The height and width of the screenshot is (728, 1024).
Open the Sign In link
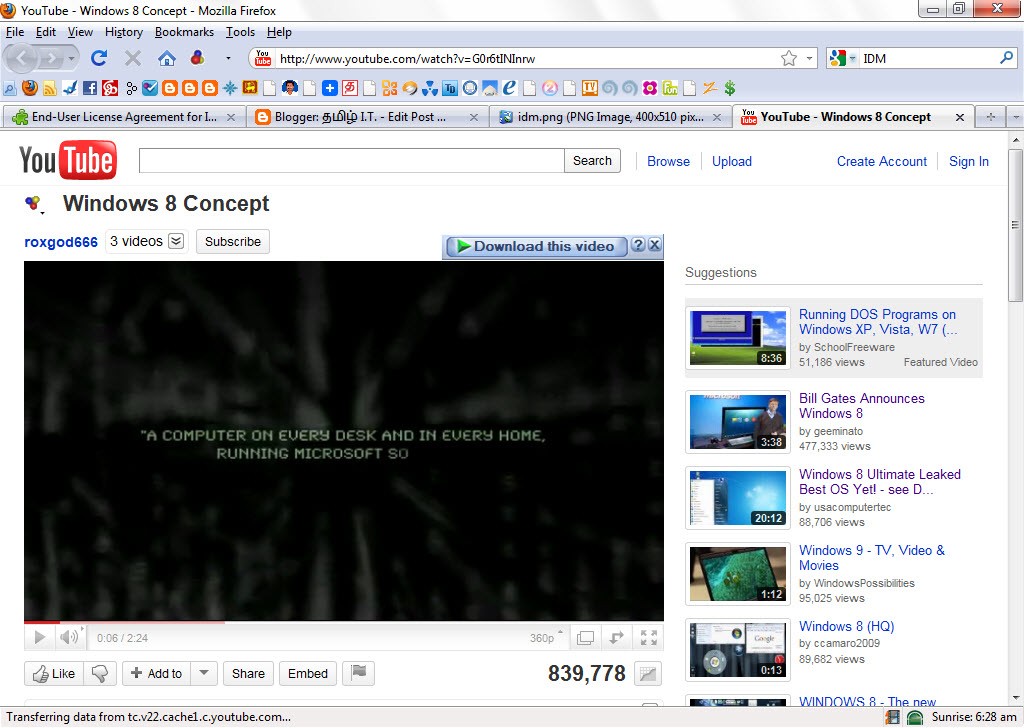click(x=968, y=161)
